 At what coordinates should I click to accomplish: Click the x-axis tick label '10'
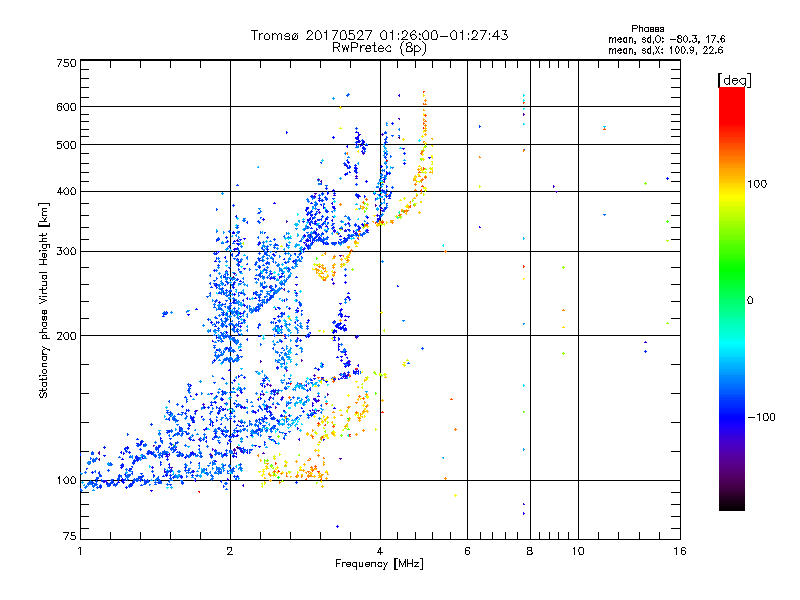(x=578, y=551)
